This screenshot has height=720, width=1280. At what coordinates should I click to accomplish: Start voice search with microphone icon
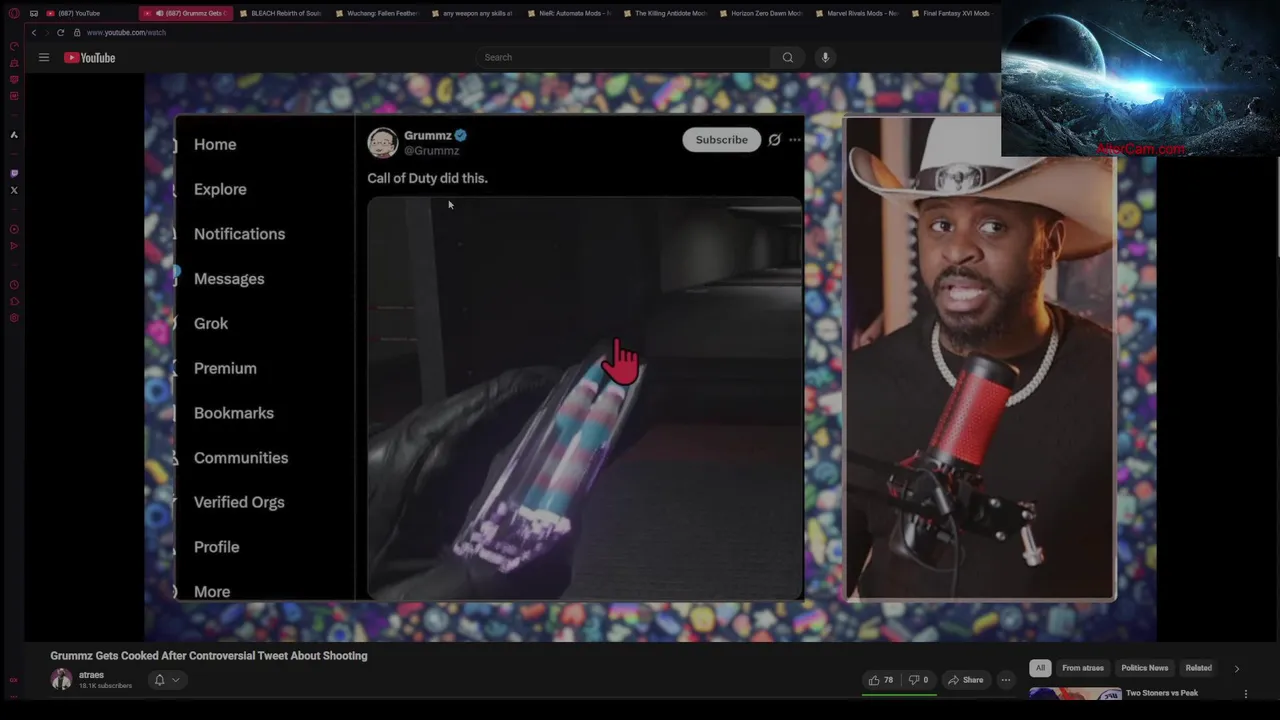coord(825,57)
